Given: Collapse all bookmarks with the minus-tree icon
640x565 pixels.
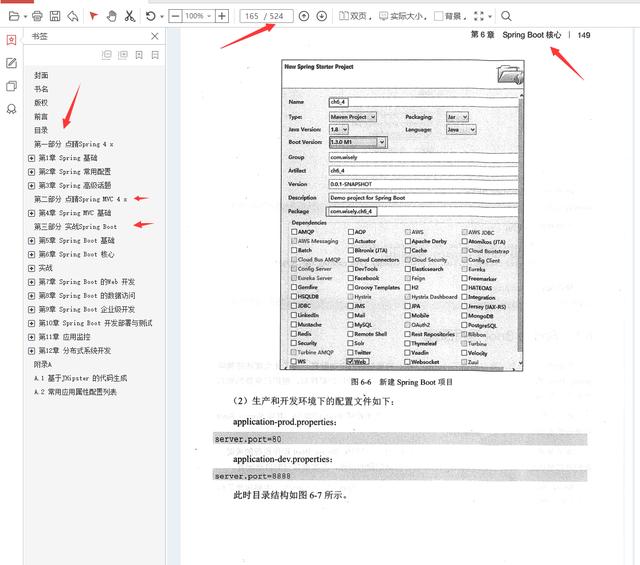Looking at the screenshot, I should tap(107, 55).
